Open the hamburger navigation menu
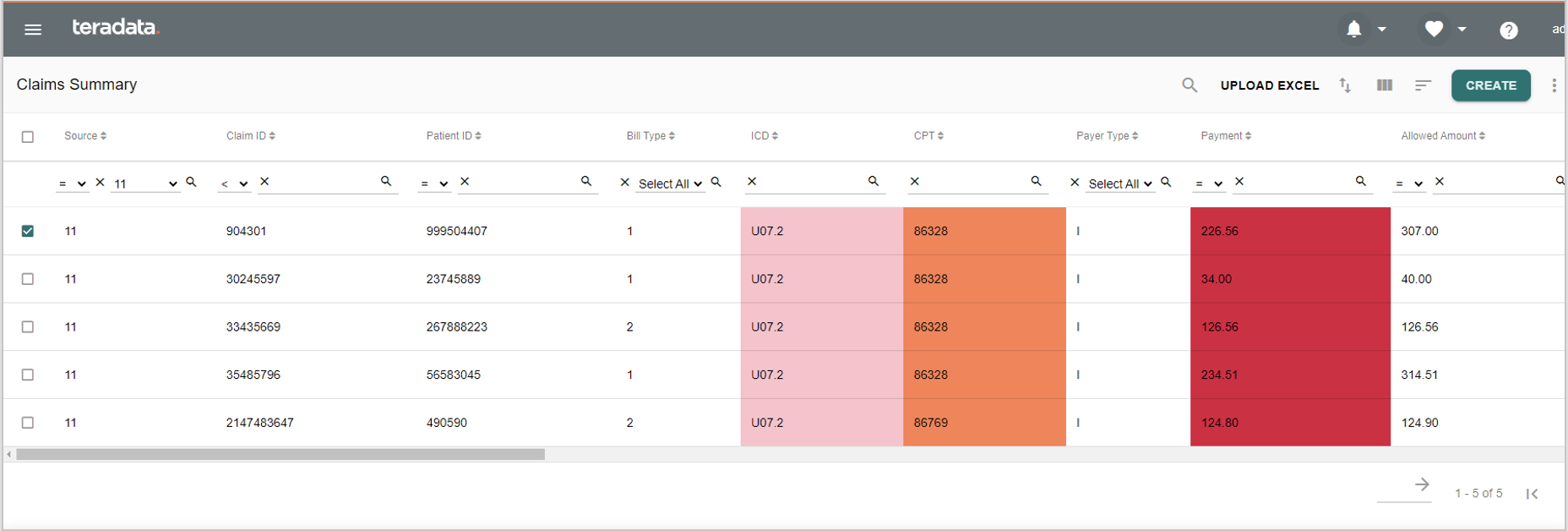This screenshot has height=531, width=1568. pyautogui.click(x=33, y=30)
